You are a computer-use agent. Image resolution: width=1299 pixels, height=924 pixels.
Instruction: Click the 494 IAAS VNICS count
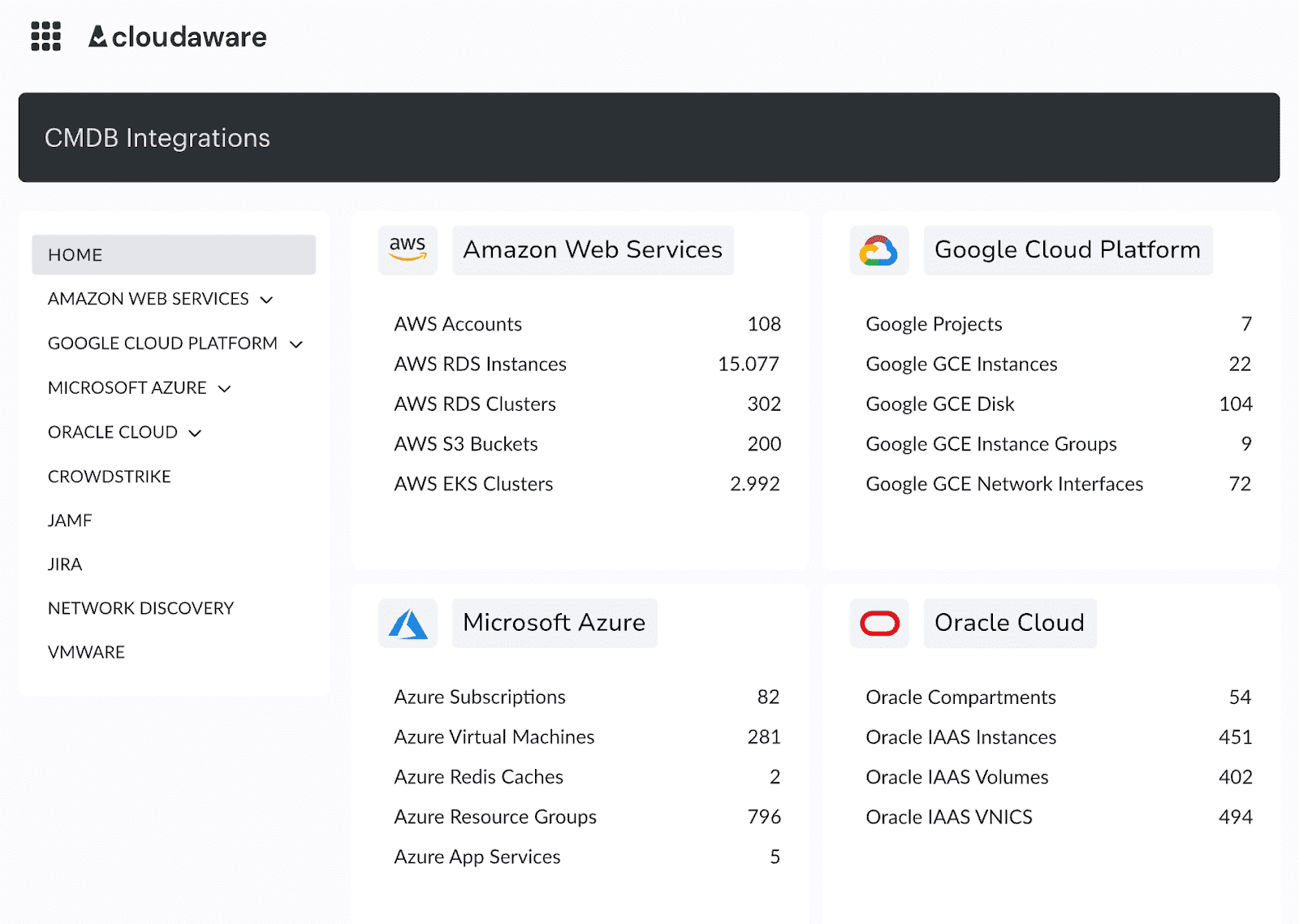[x=1236, y=817]
